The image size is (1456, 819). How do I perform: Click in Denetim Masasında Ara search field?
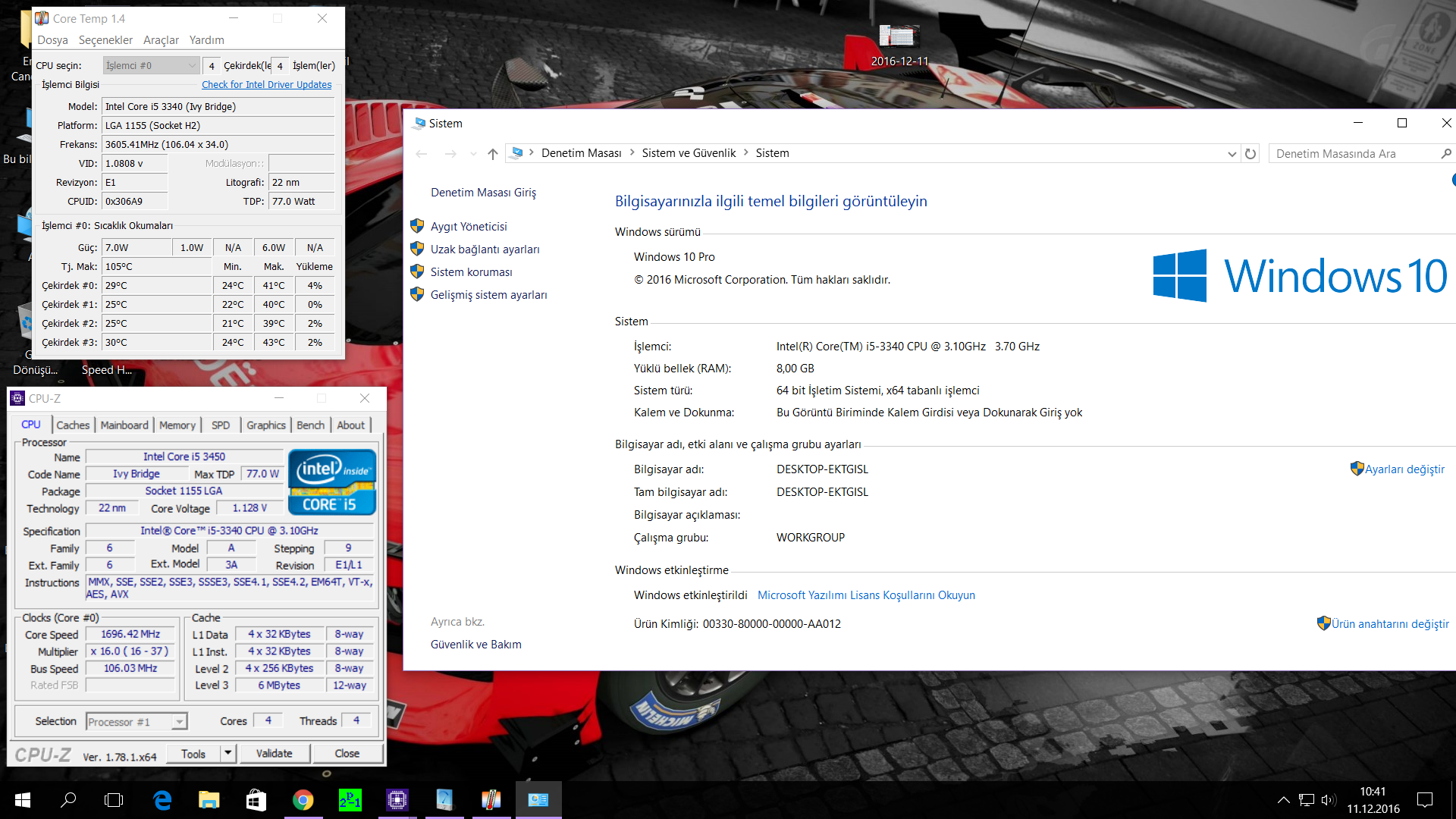[1354, 154]
